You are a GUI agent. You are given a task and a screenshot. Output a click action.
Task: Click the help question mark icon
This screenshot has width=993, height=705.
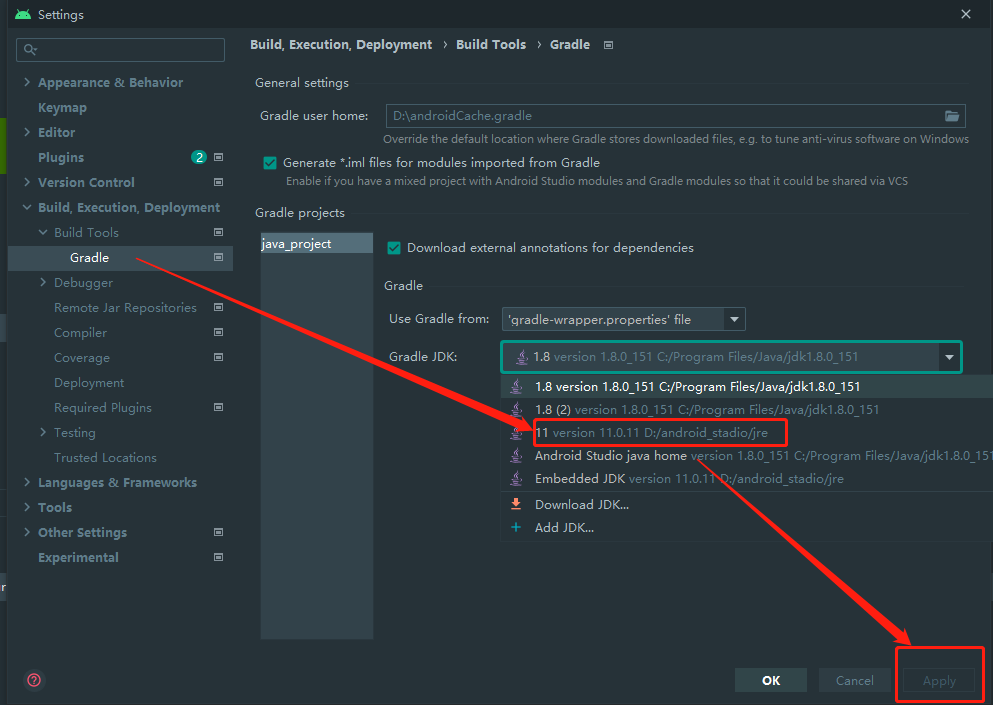pyautogui.click(x=34, y=680)
